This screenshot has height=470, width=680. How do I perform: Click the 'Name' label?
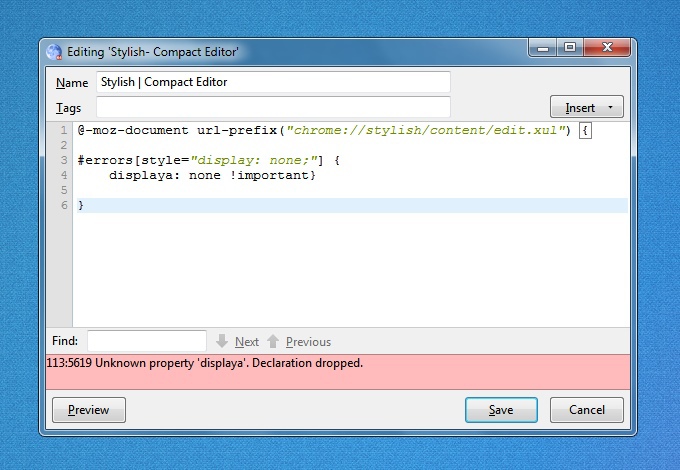pyautogui.click(x=72, y=82)
